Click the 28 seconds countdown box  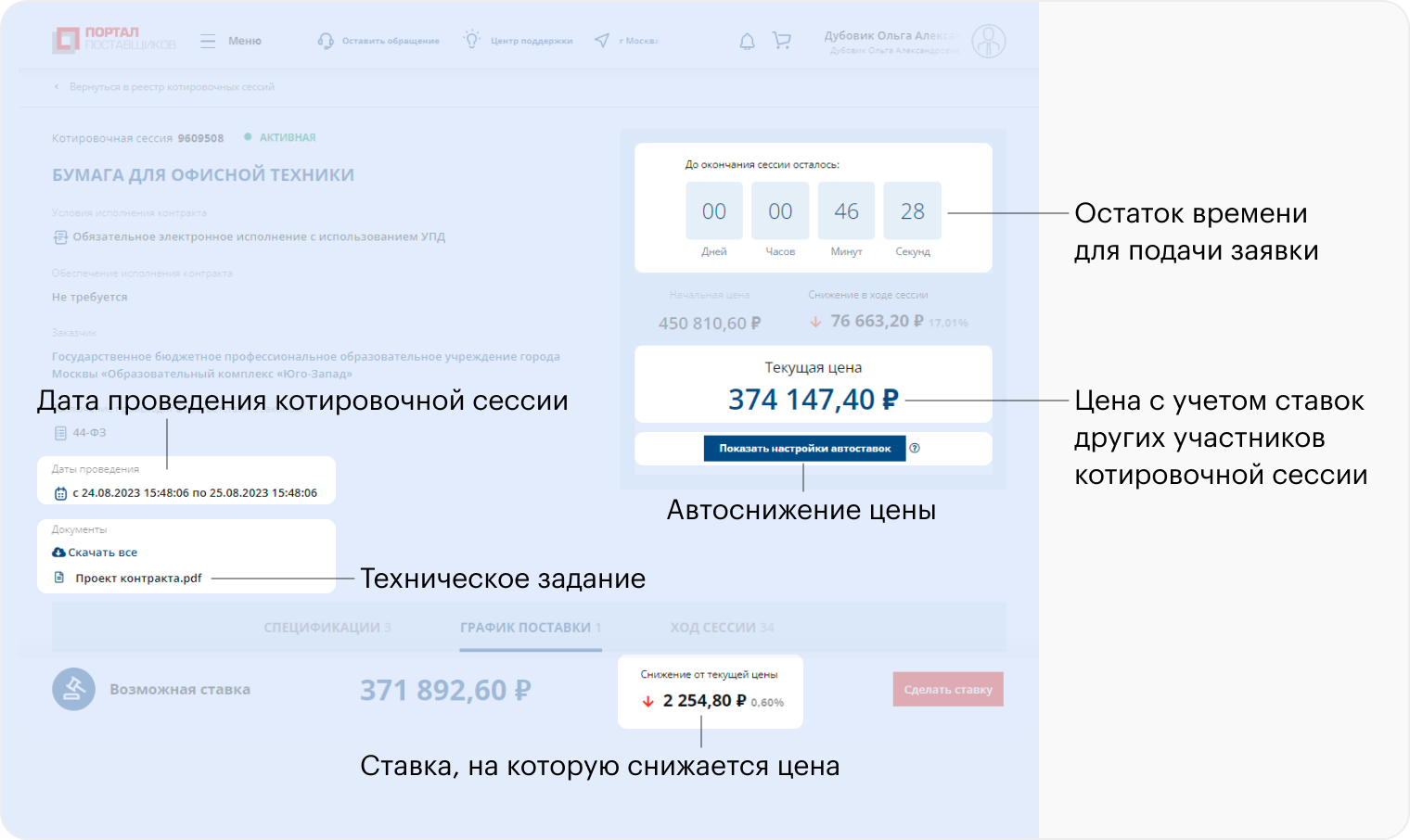click(x=913, y=211)
